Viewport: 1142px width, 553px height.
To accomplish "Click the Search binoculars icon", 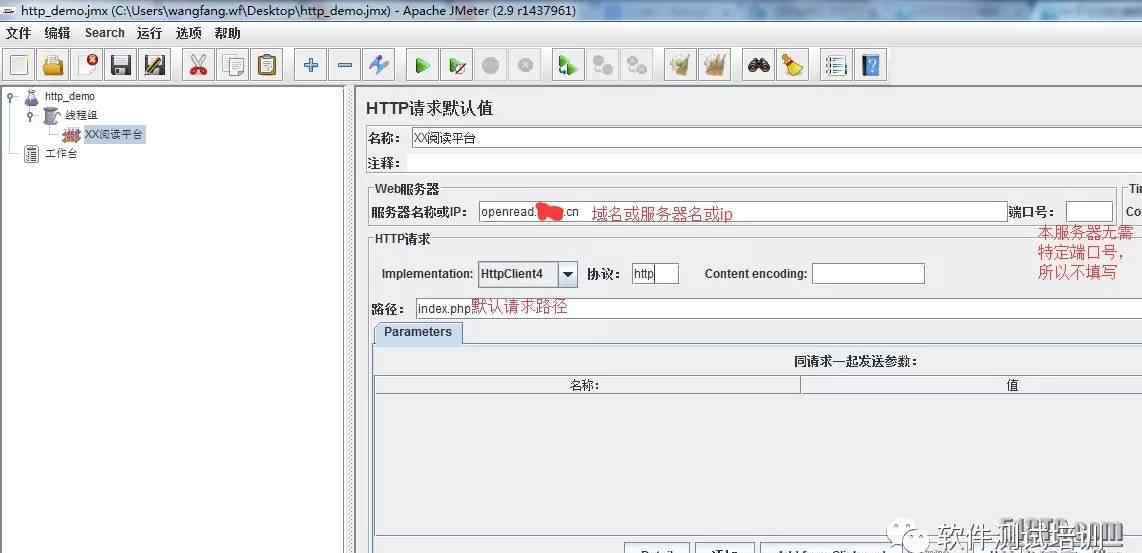I will point(759,66).
